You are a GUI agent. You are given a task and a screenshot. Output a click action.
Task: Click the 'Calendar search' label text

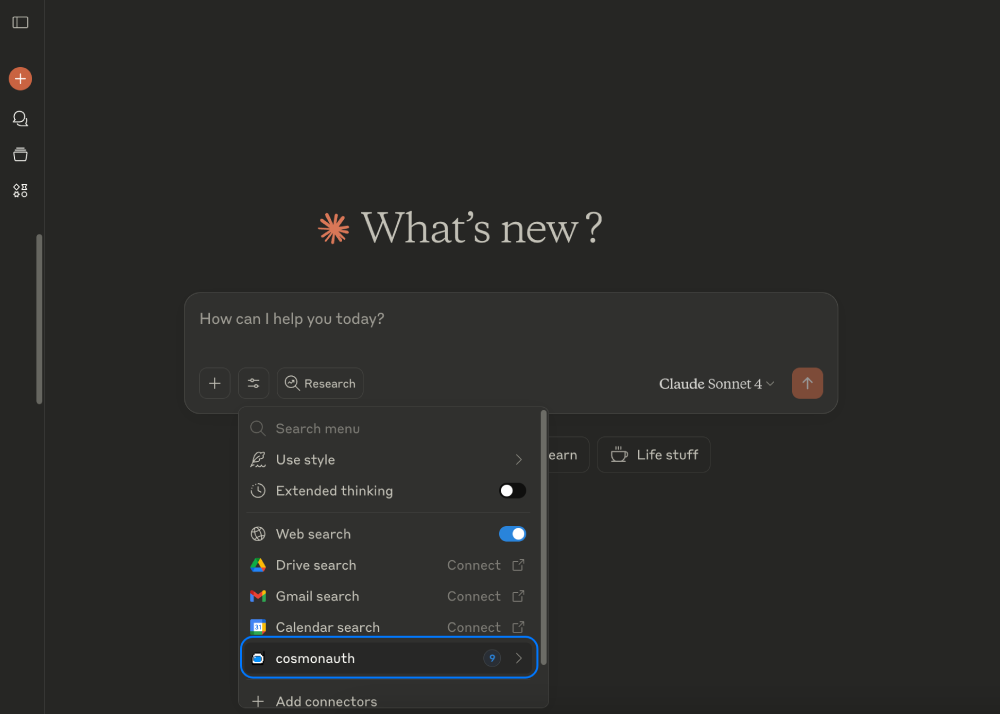pyautogui.click(x=327, y=627)
